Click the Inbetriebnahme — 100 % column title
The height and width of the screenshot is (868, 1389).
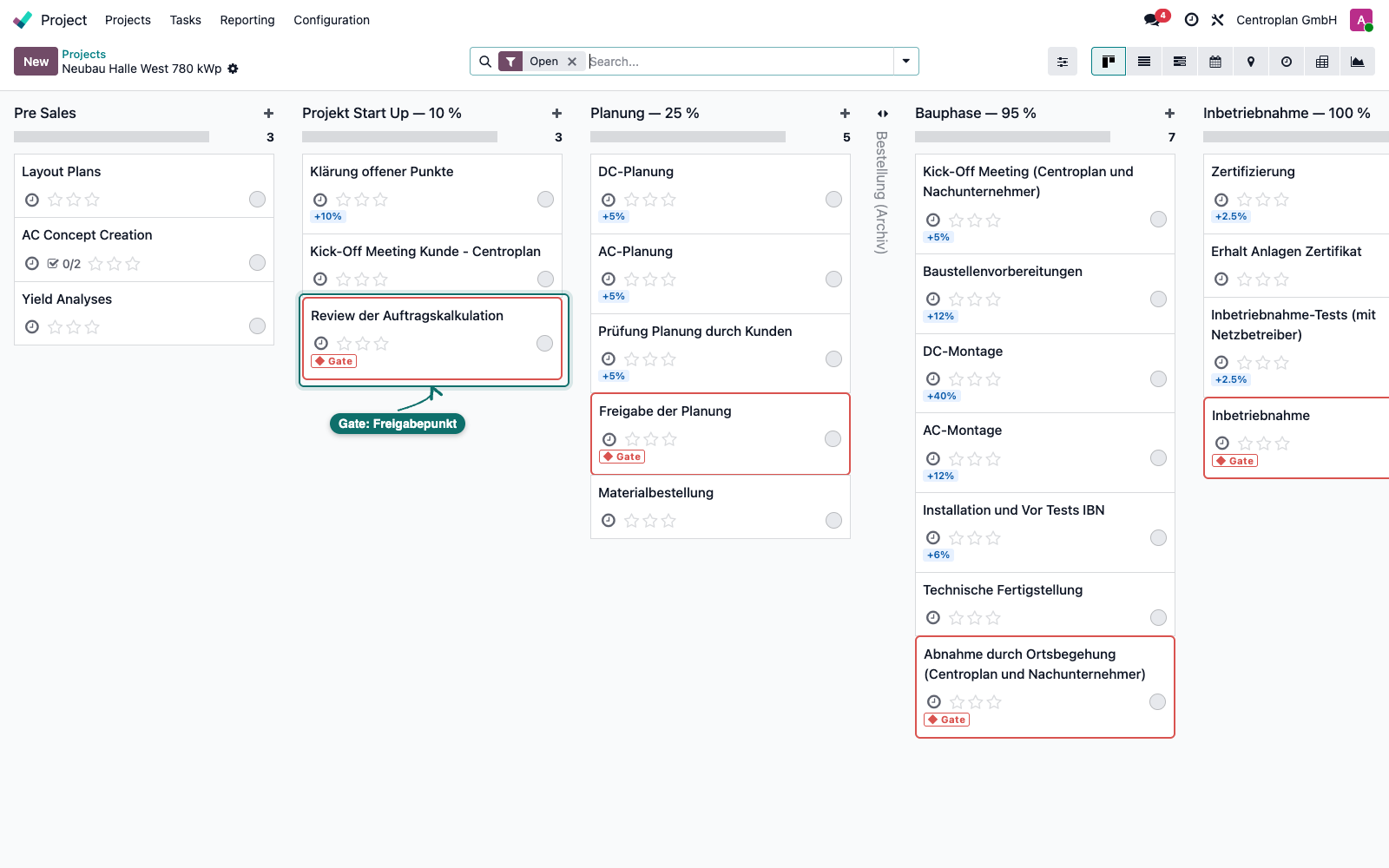pyautogui.click(x=1287, y=114)
